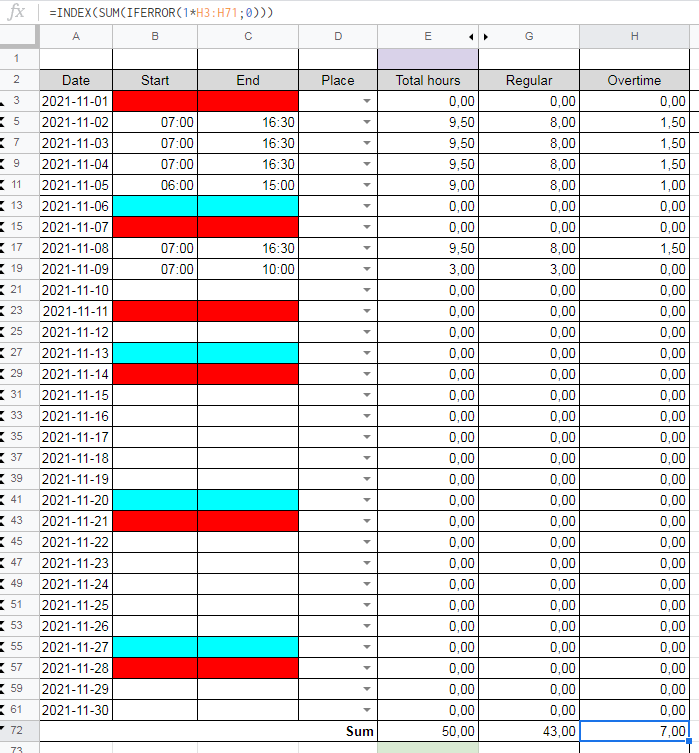
Task: Select the End header cell
Action: pos(248,80)
